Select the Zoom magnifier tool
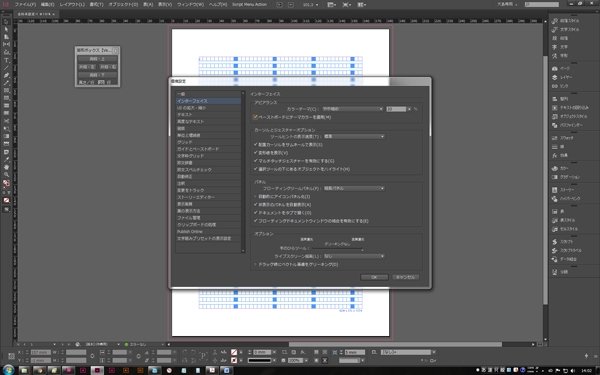600x375 pixels. [6, 174]
